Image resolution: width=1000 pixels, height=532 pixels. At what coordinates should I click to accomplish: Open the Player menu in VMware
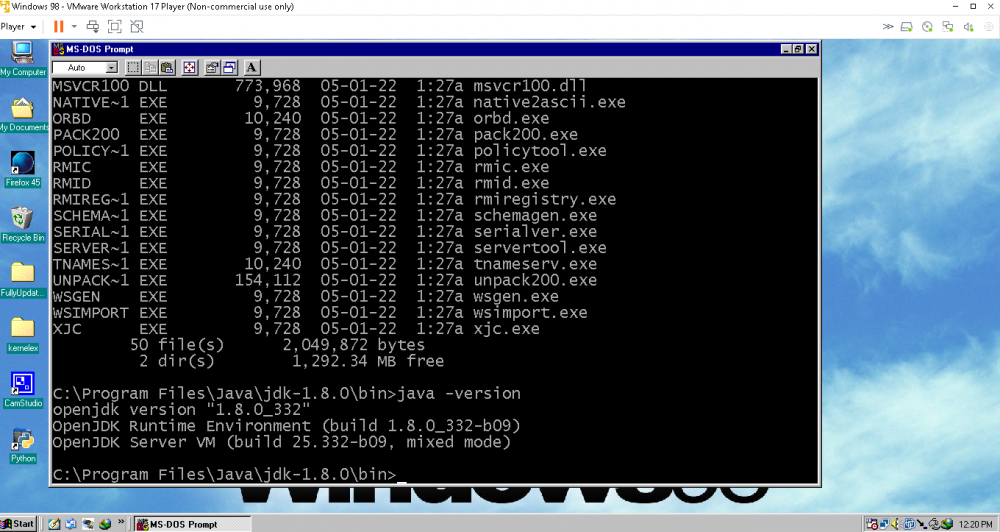(18, 27)
